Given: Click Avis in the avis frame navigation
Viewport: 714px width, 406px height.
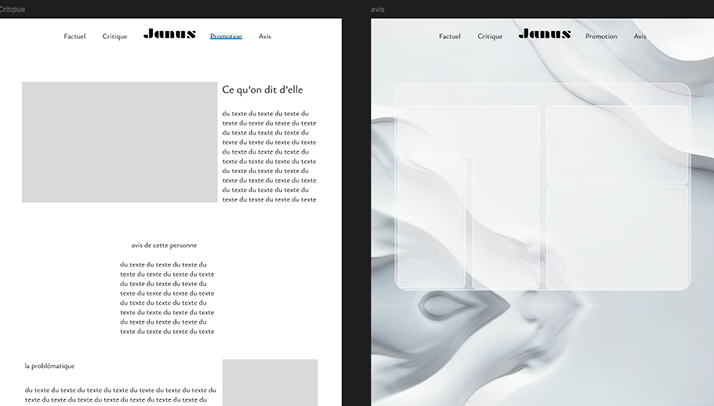Looking at the screenshot, I should pos(640,36).
